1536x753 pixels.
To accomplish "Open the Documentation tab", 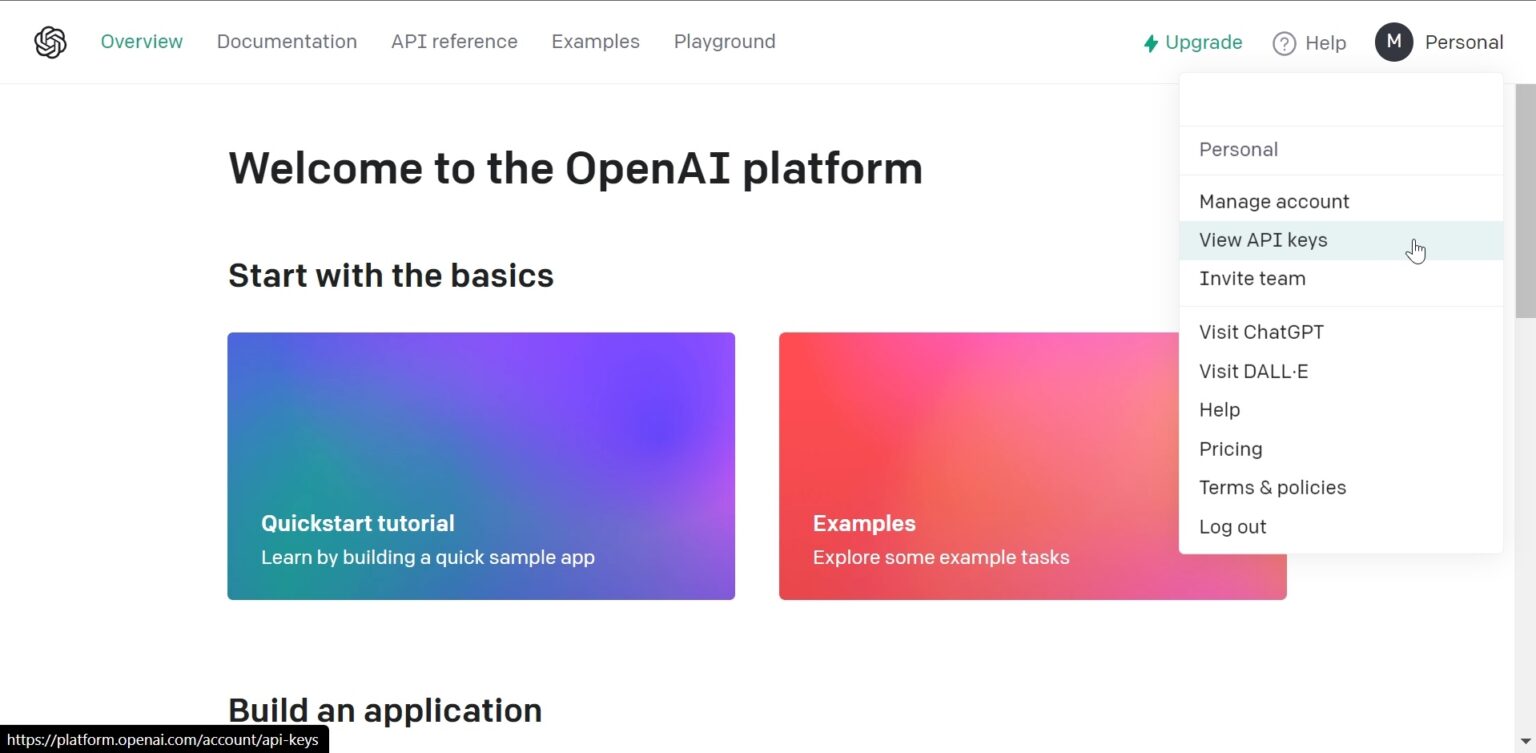I will (286, 42).
